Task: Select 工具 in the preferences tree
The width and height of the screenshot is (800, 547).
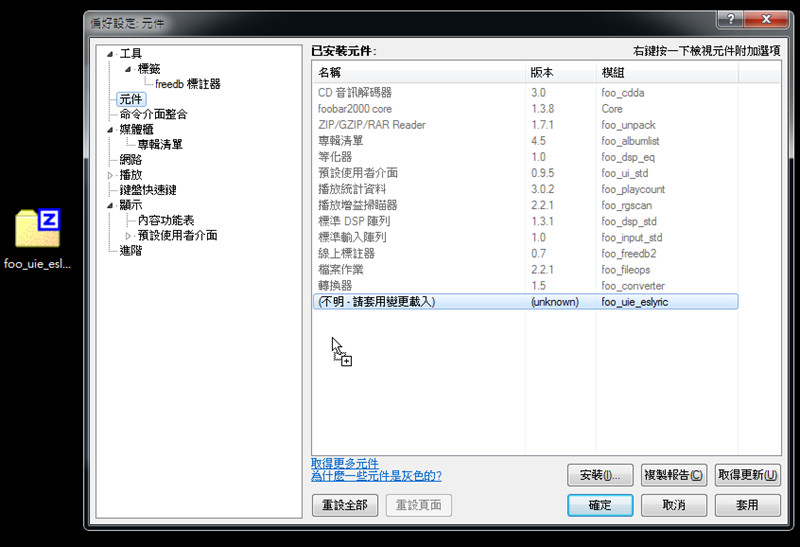Action: (x=131, y=54)
